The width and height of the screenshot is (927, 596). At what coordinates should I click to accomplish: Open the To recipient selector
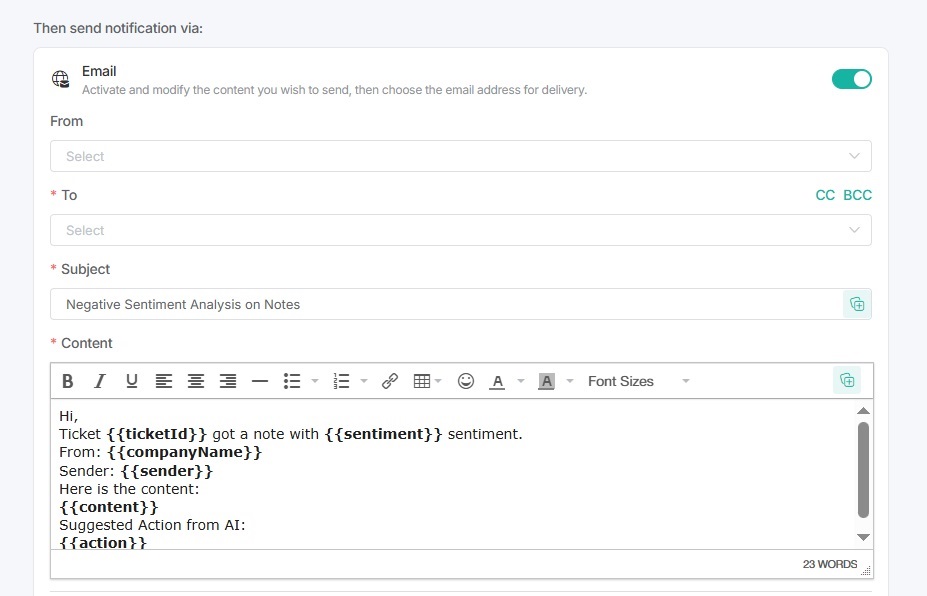pos(460,230)
